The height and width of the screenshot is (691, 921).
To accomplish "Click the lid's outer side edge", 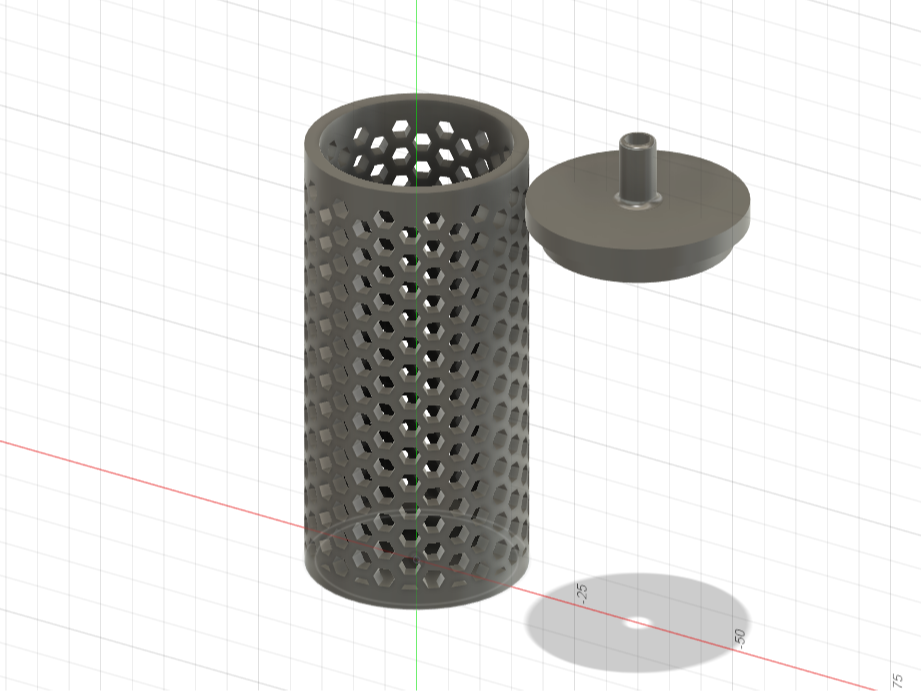I will coord(637,249).
